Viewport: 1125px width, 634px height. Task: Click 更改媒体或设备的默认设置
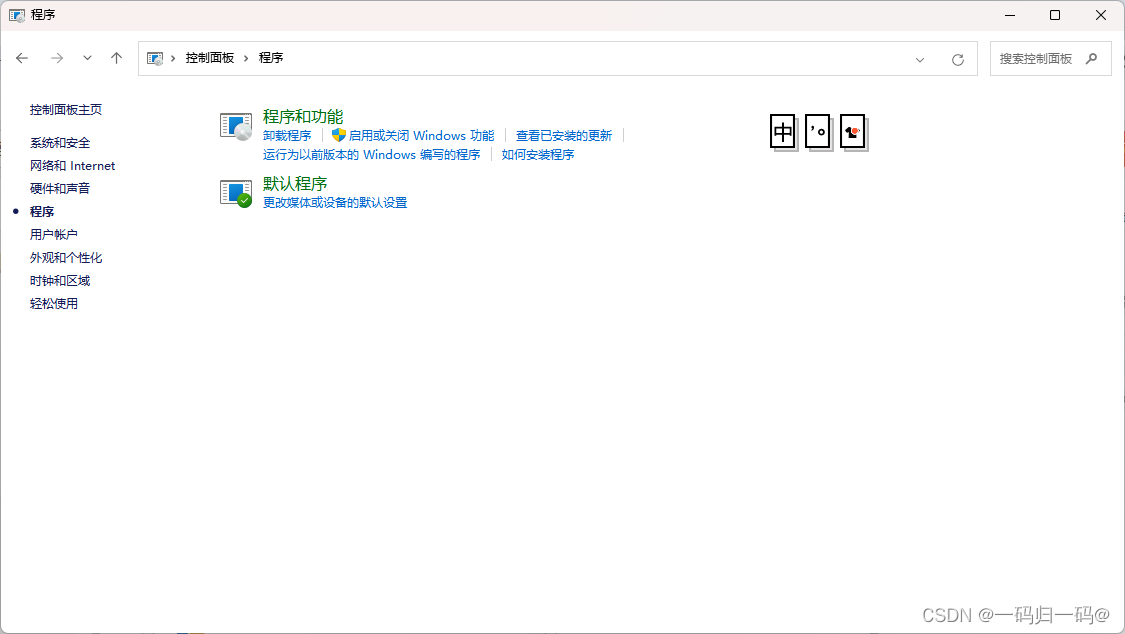point(335,203)
